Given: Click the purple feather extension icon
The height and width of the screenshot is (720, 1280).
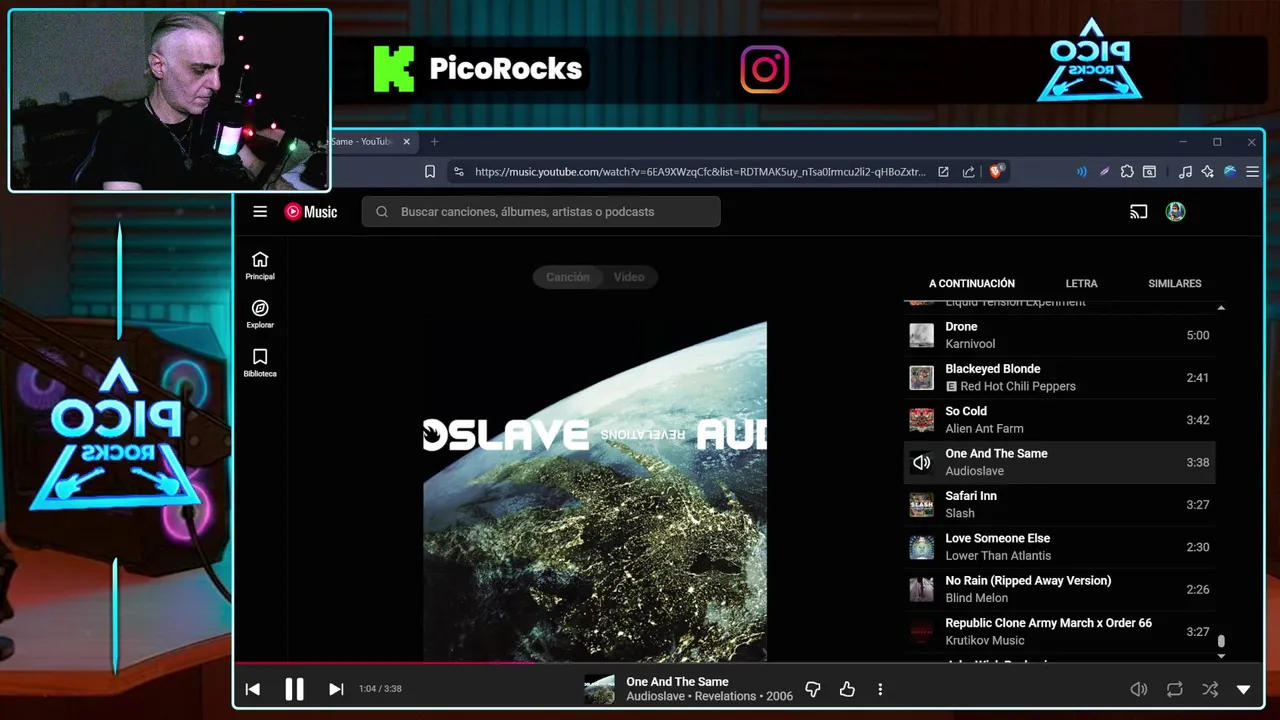Looking at the screenshot, I should click(1104, 172).
